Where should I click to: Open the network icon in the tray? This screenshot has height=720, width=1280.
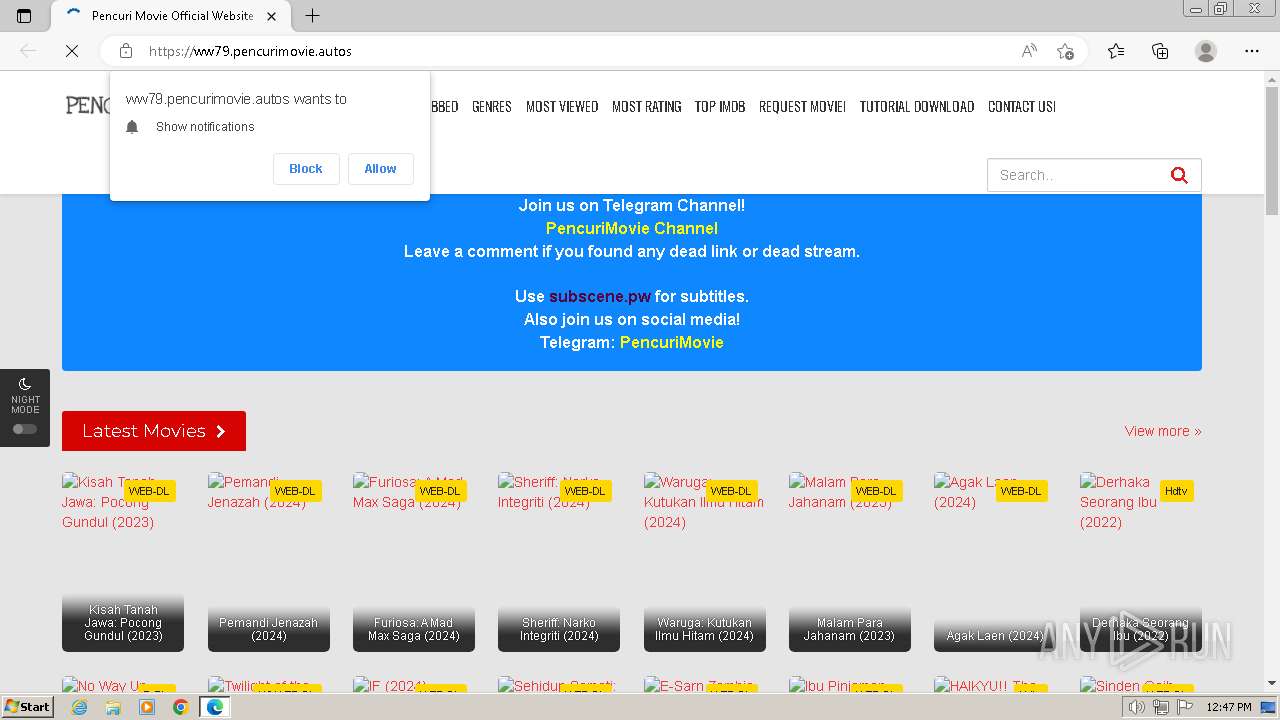coord(1160,707)
